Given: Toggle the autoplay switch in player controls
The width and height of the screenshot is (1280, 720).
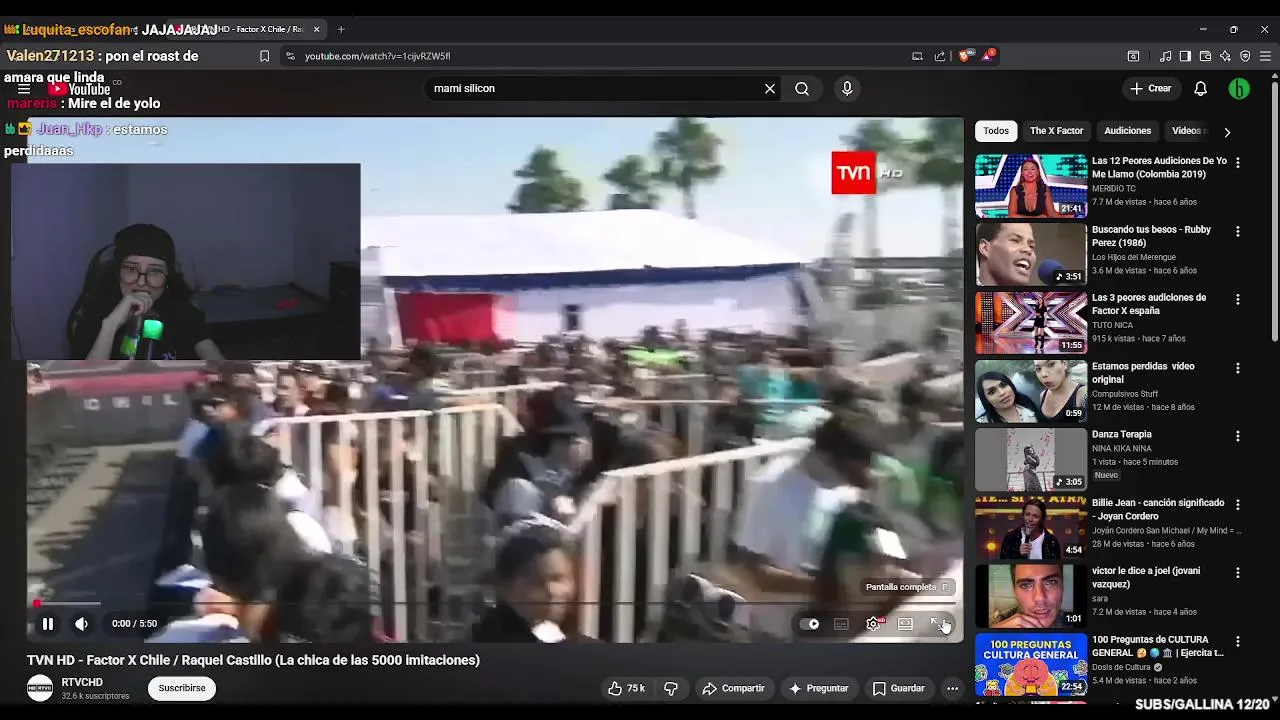Looking at the screenshot, I should point(810,624).
